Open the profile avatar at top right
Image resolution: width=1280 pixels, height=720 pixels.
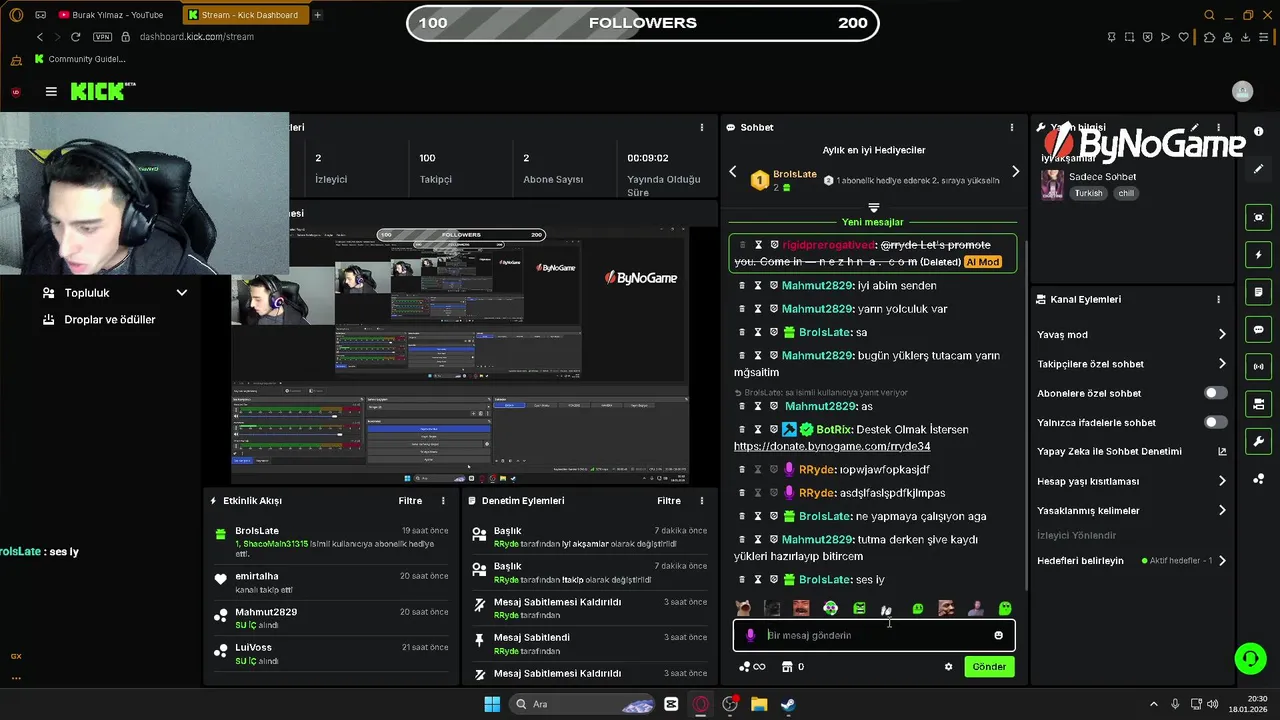(x=1242, y=91)
